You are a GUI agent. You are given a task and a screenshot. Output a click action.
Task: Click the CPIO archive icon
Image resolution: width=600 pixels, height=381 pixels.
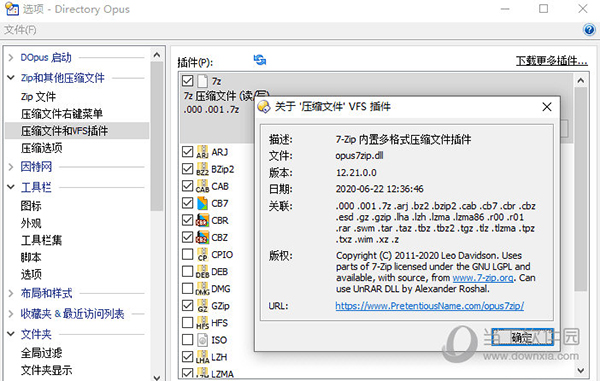point(202,254)
